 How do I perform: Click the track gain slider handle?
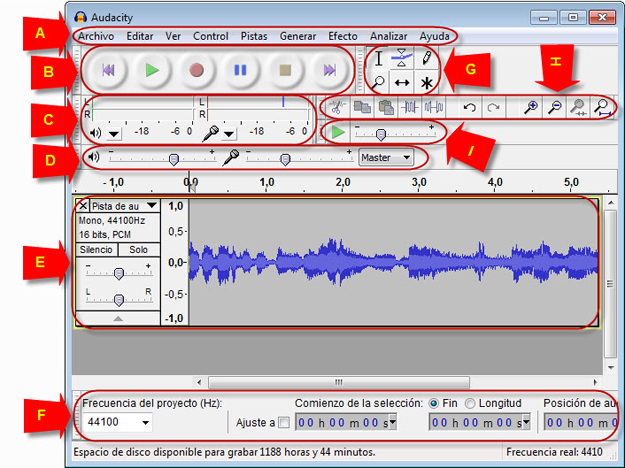click(x=119, y=273)
